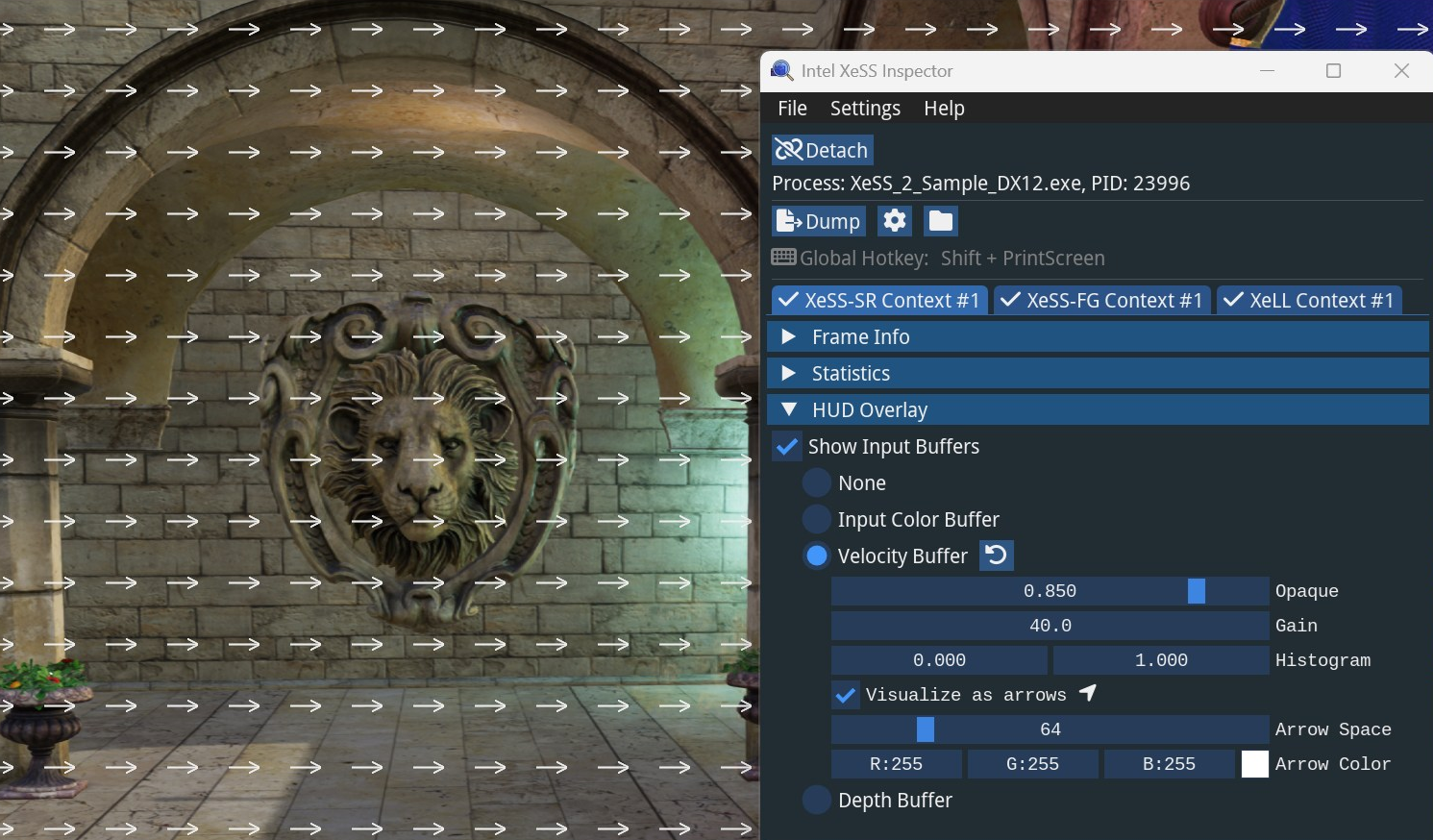The image size is (1433, 840).
Task: Select Input Color Buffer radio option
Action: point(817,519)
